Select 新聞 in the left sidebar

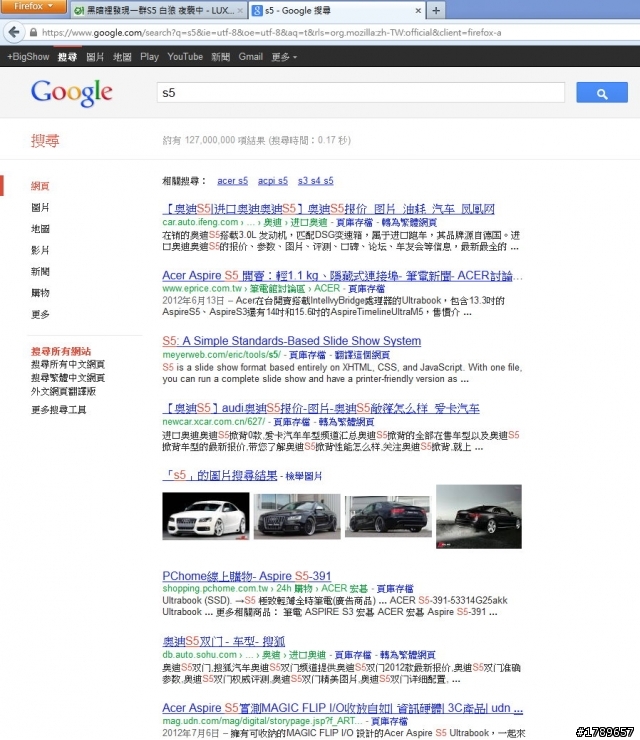pyautogui.click(x=40, y=271)
